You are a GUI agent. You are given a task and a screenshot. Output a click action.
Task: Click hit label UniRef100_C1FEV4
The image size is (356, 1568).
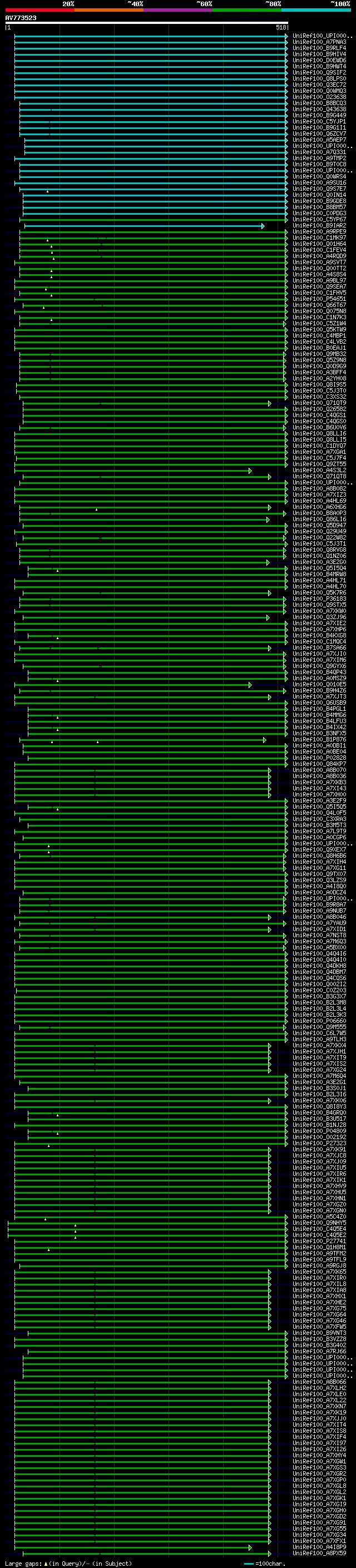tap(319, 250)
